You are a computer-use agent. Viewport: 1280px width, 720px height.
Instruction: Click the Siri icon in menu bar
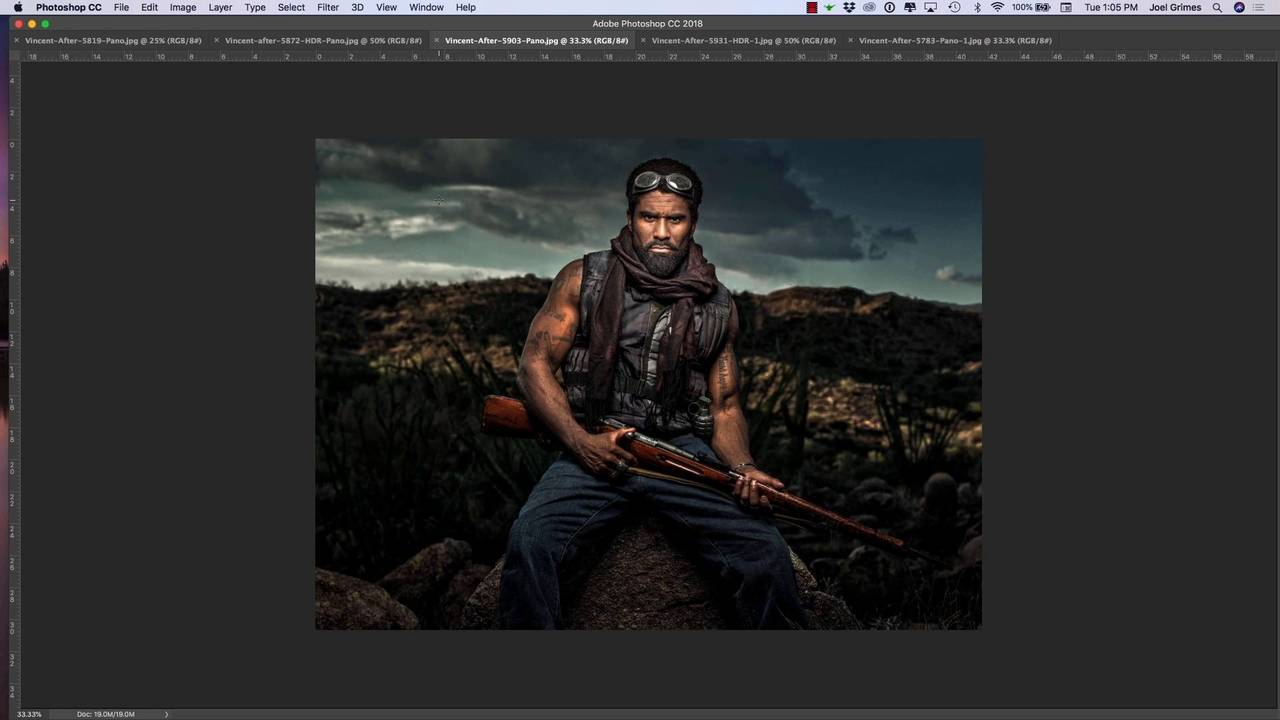(x=1239, y=7)
